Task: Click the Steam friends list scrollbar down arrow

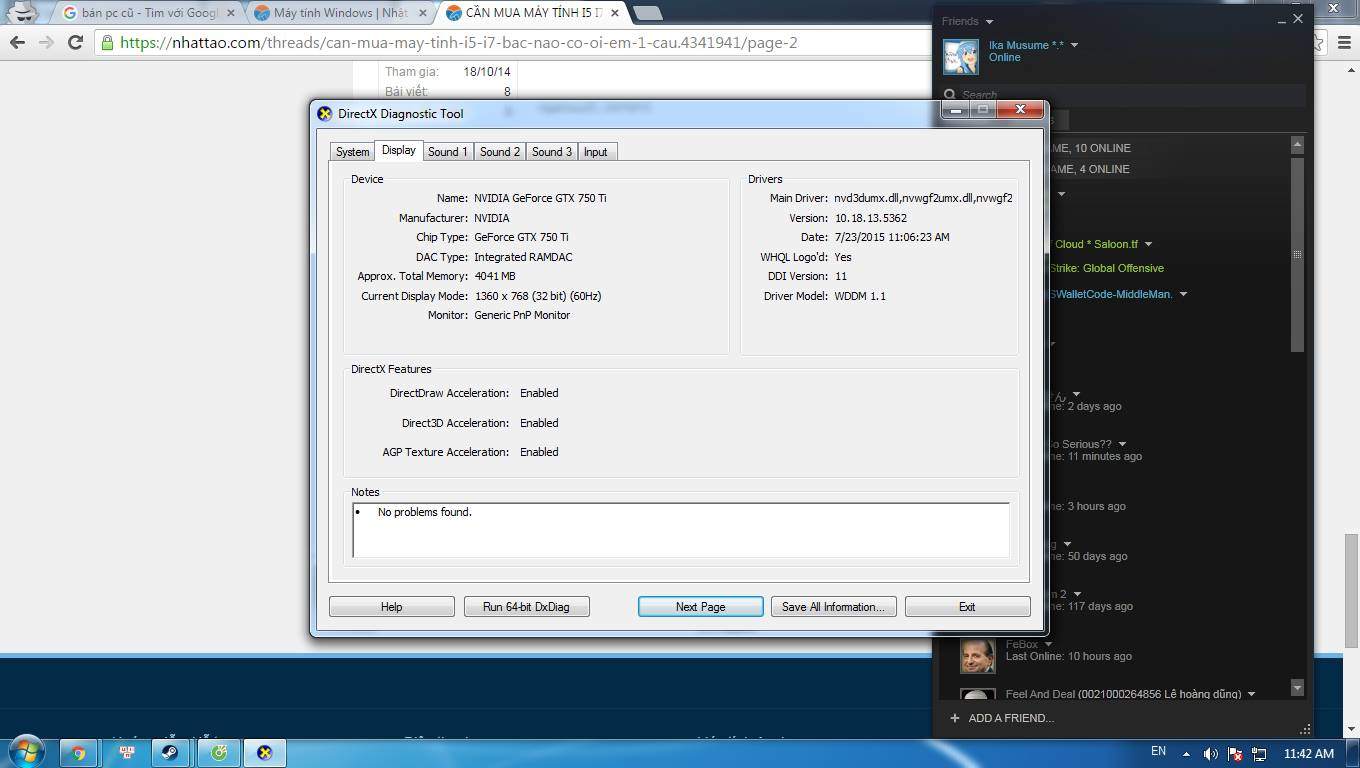Action: click(1297, 688)
